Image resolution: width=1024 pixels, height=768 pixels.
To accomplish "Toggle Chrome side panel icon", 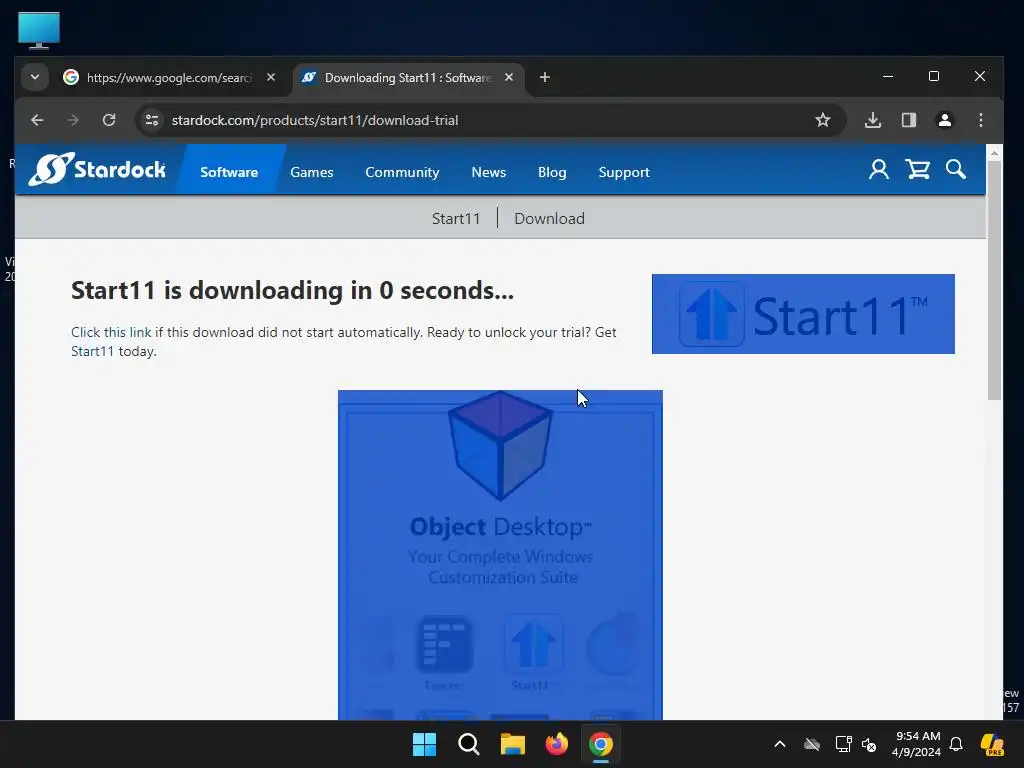I will click(x=909, y=120).
